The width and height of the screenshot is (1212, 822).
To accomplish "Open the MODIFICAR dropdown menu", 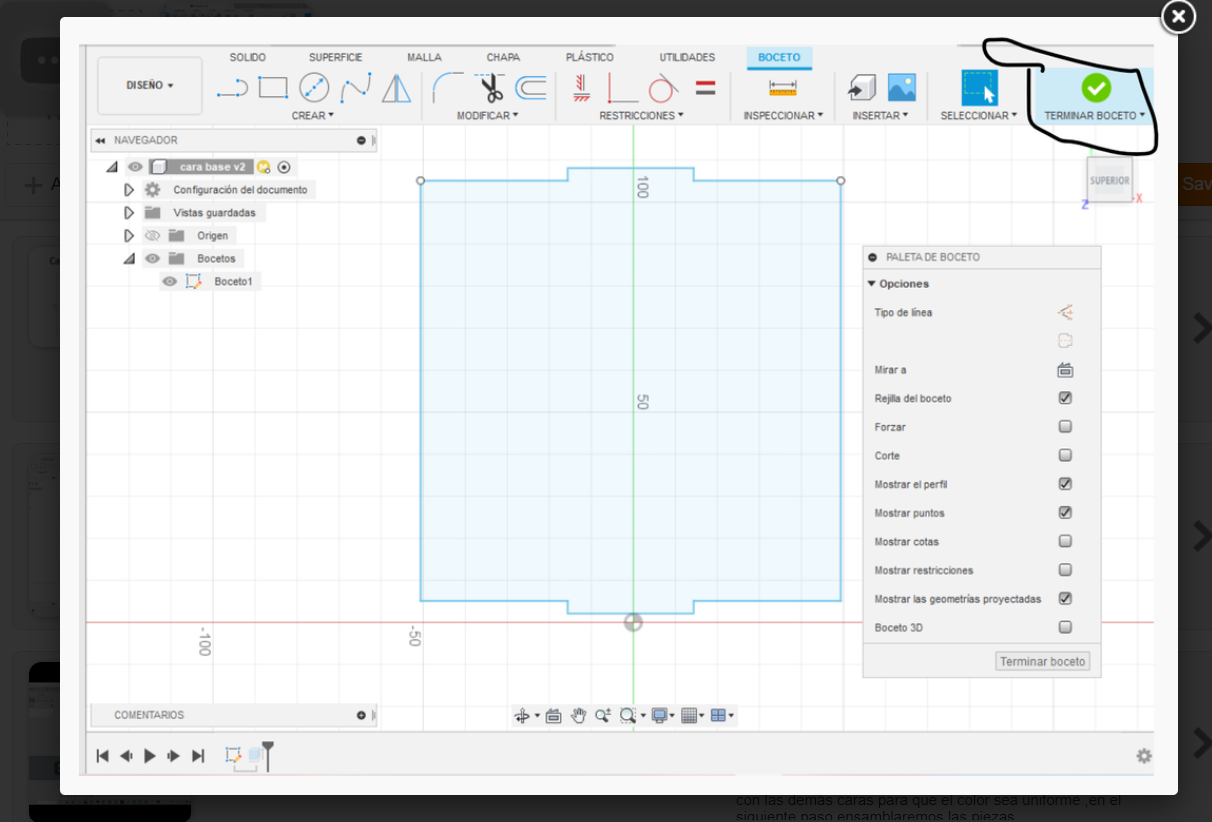I will pyautogui.click(x=488, y=116).
